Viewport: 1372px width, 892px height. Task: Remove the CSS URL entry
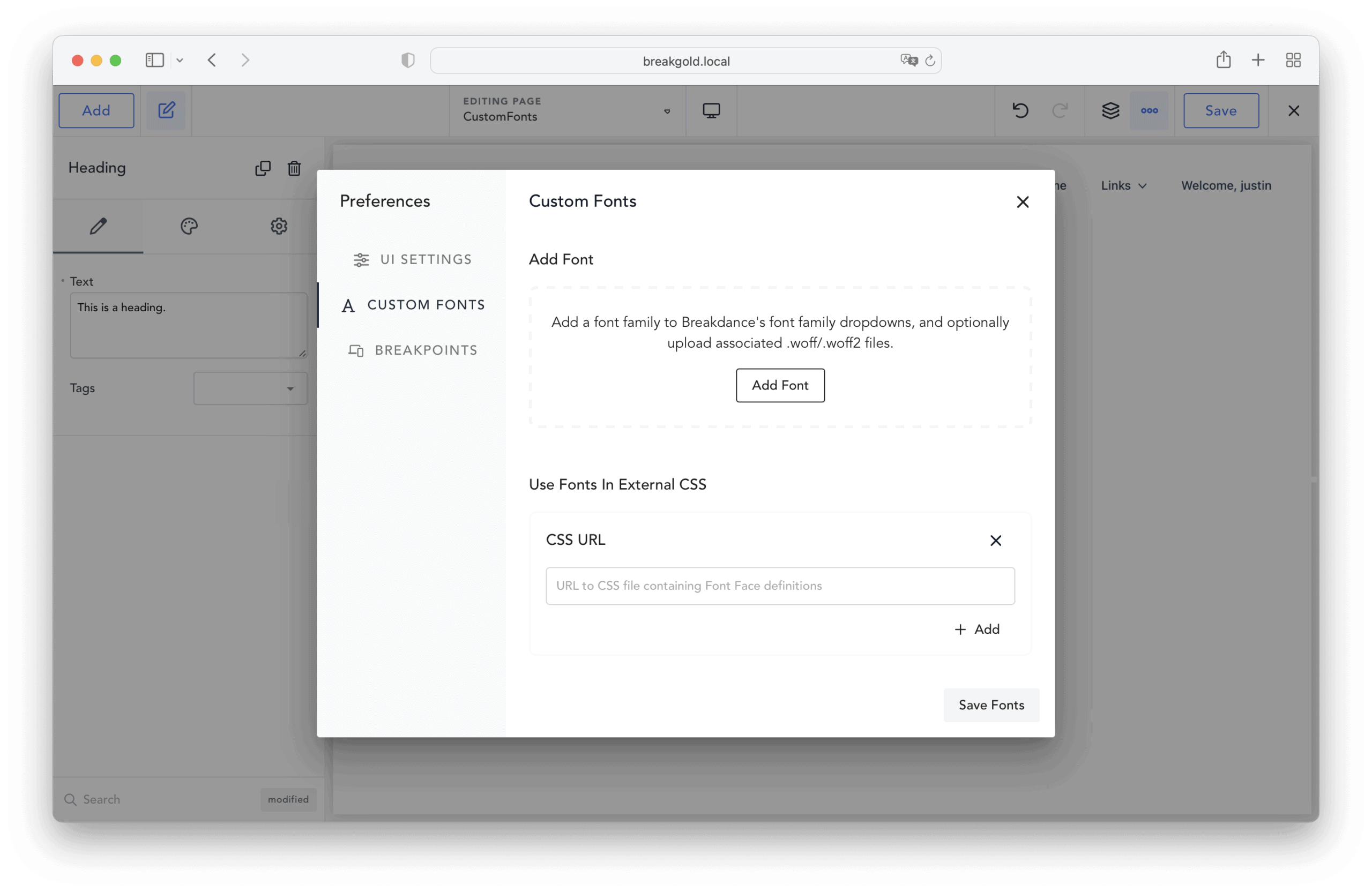[x=995, y=540]
